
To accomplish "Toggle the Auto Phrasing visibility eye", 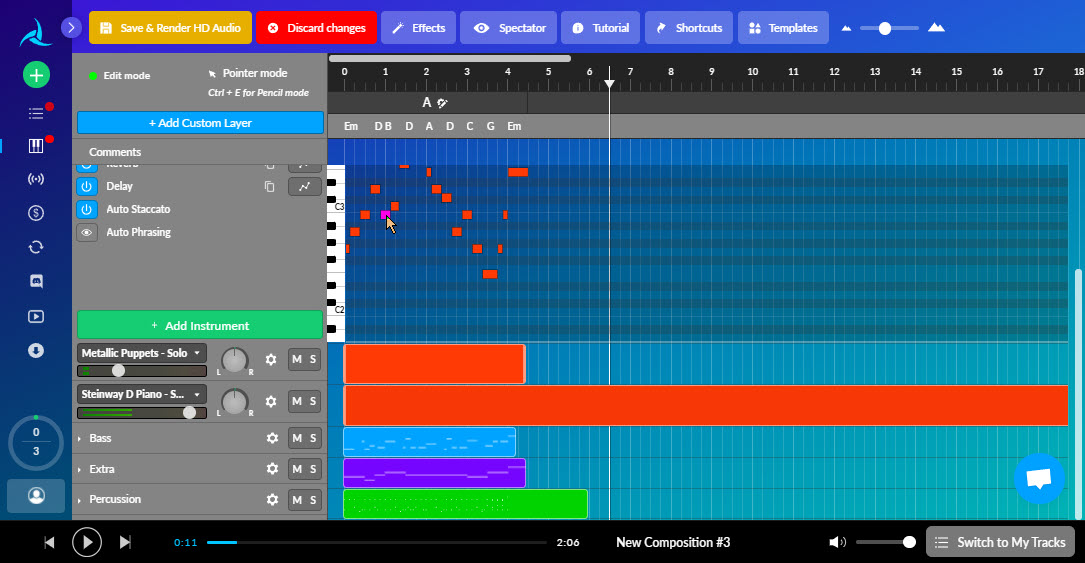I will click(x=87, y=232).
